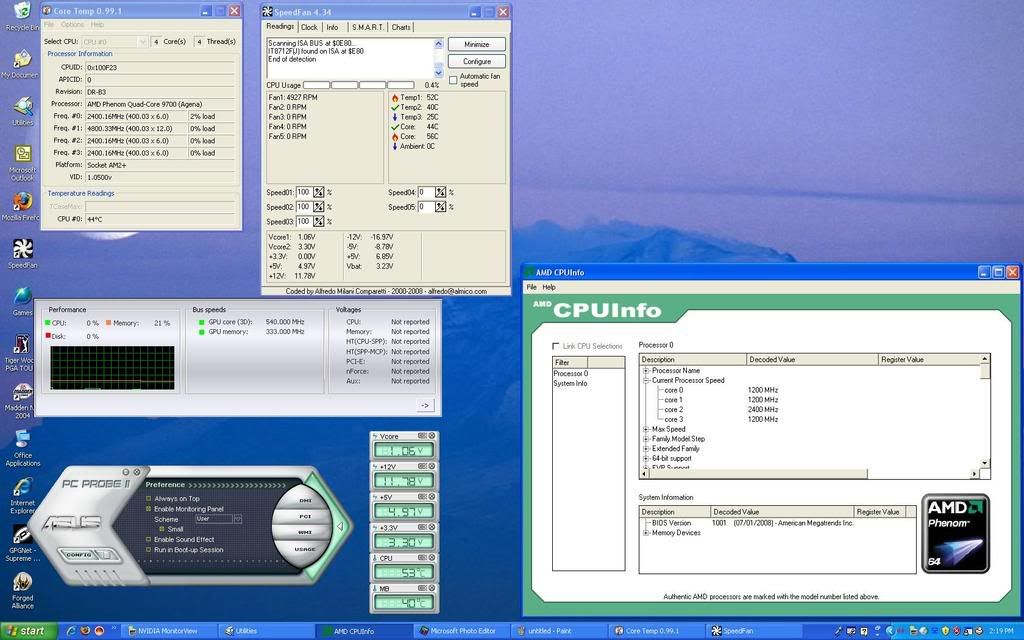Toggle Run in Boot-up Session in PC Probe
1024x640 pixels.
click(149, 550)
